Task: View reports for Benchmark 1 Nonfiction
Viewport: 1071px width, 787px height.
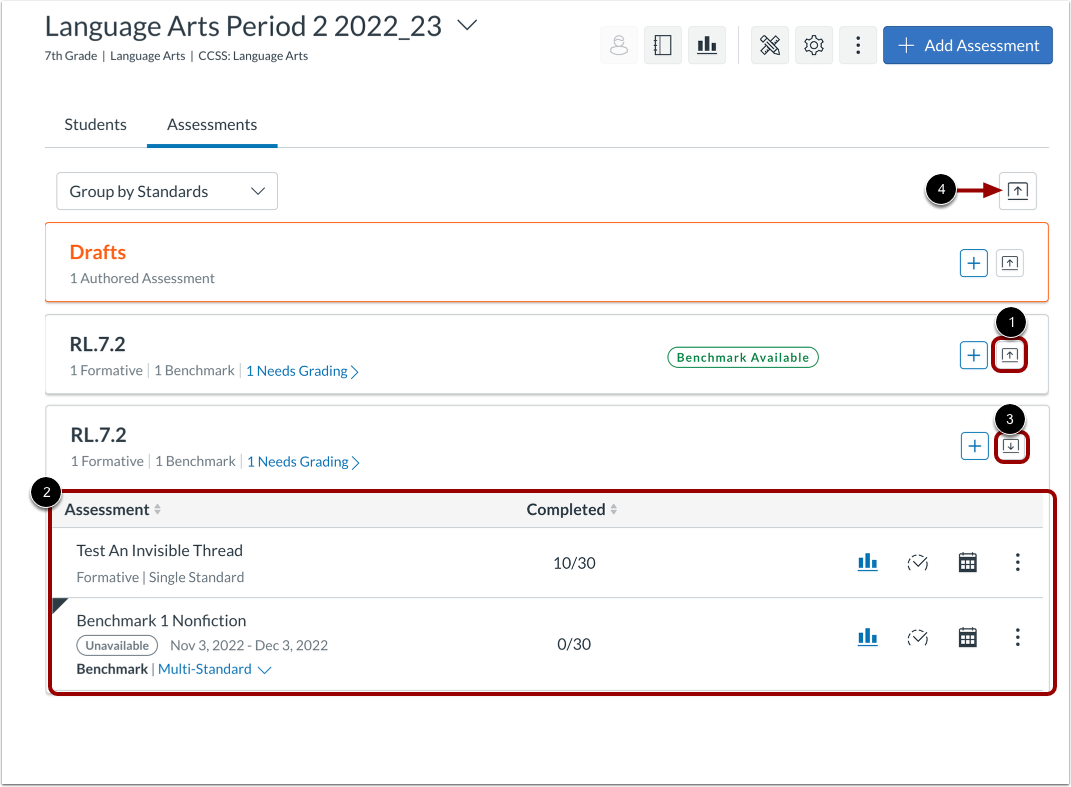Action: (x=867, y=637)
